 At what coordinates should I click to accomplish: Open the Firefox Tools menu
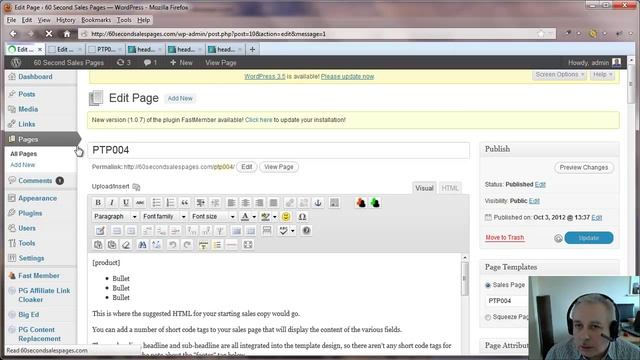coord(124,20)
